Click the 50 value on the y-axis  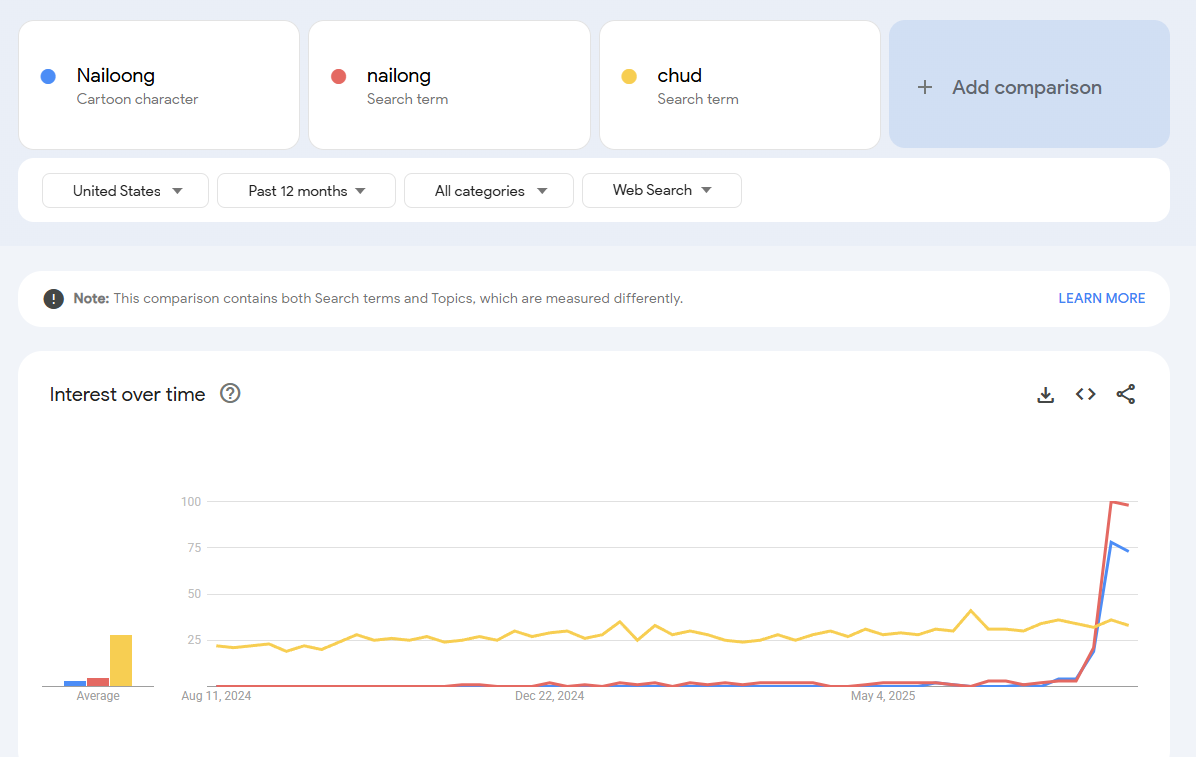point(195,594)
